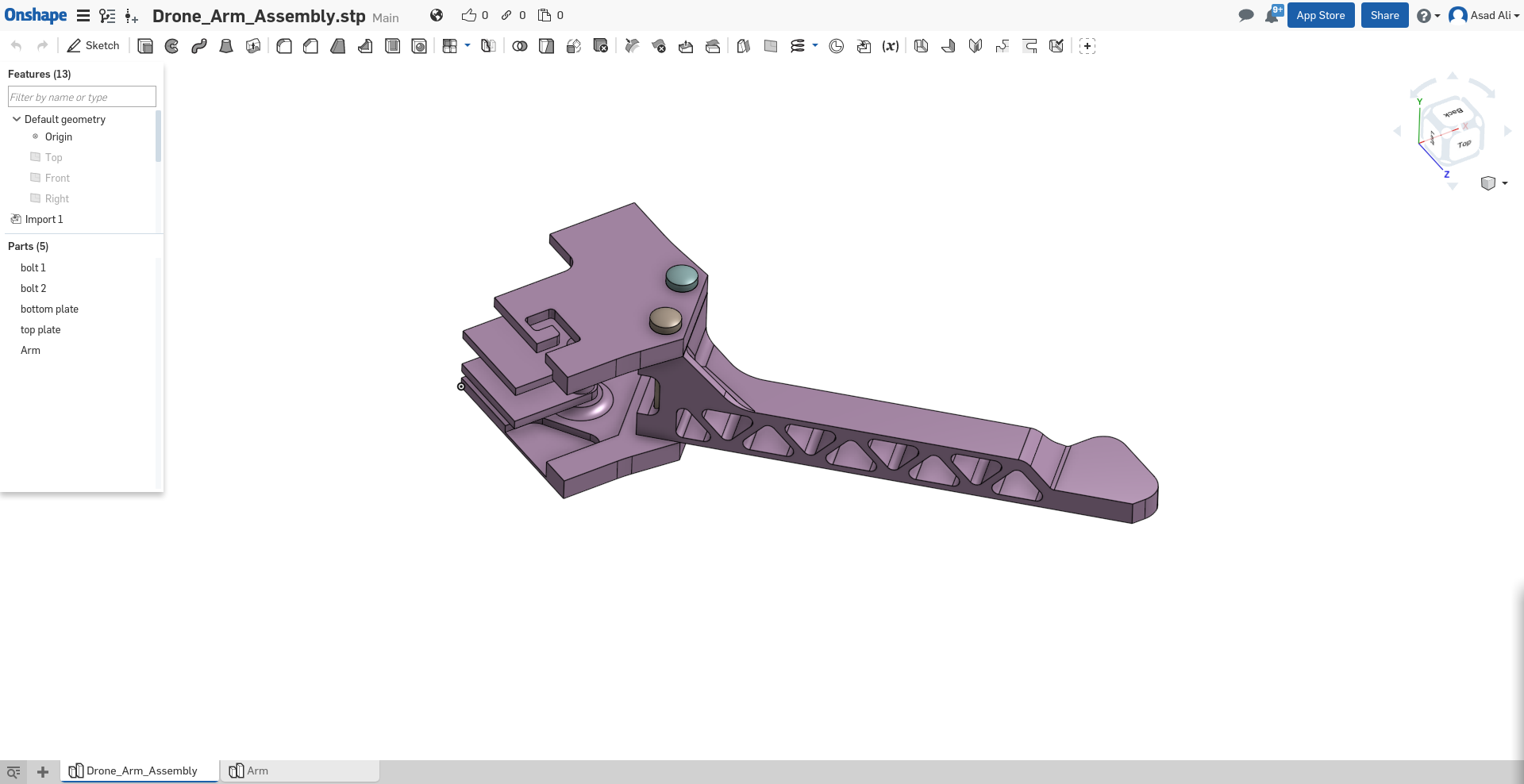1524x784 pixels.
Task: Expand the pattern tools dropdown arrow
Action: (x=468, y=45)
